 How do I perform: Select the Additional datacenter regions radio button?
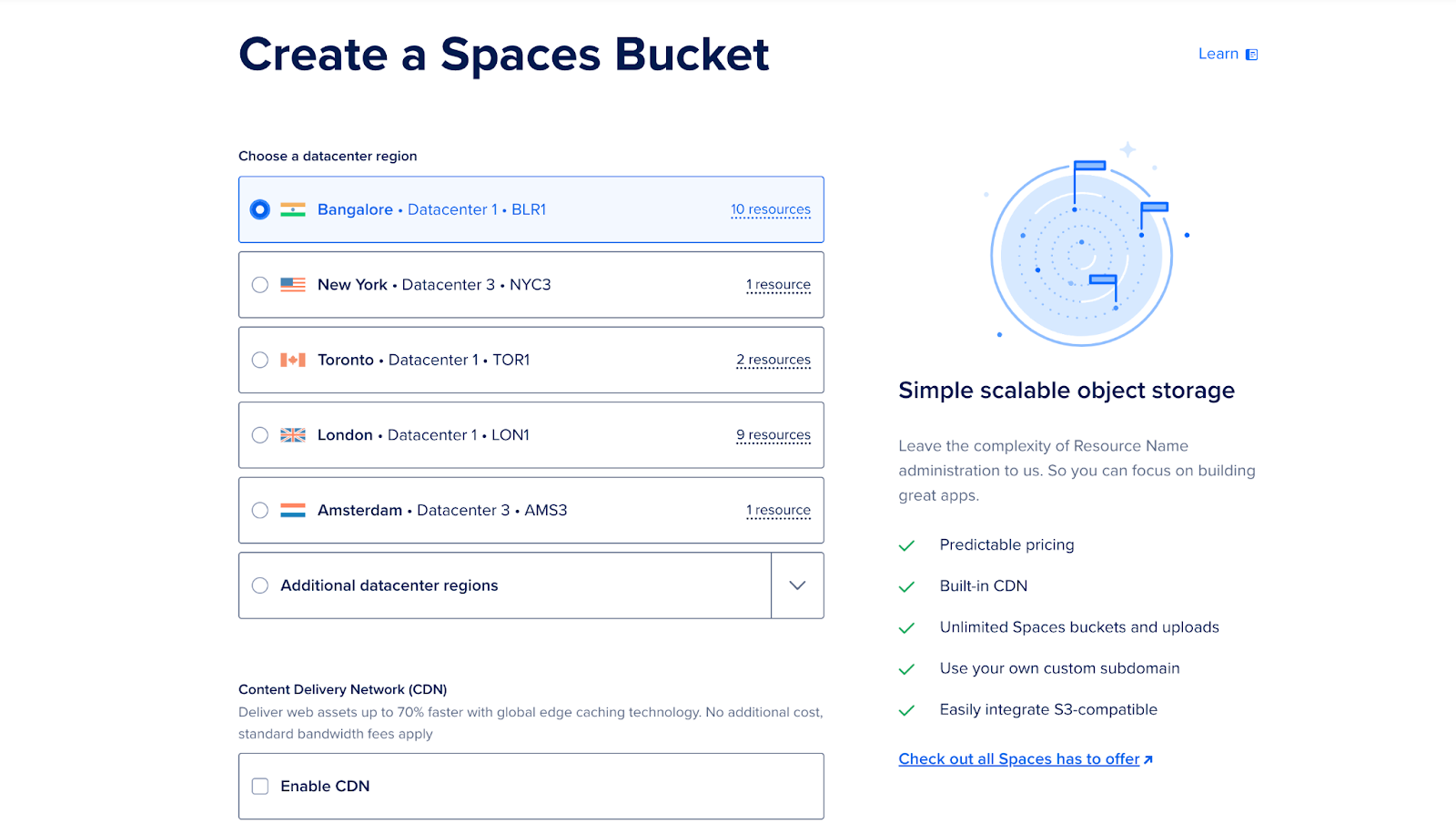click(x=260, y=585)
